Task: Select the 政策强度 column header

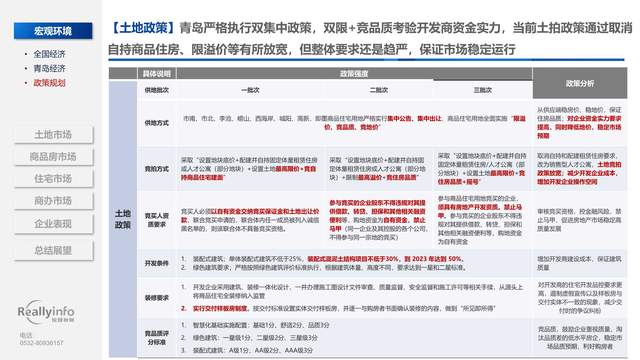Action: pyautogui.click(x=354, y=74)
